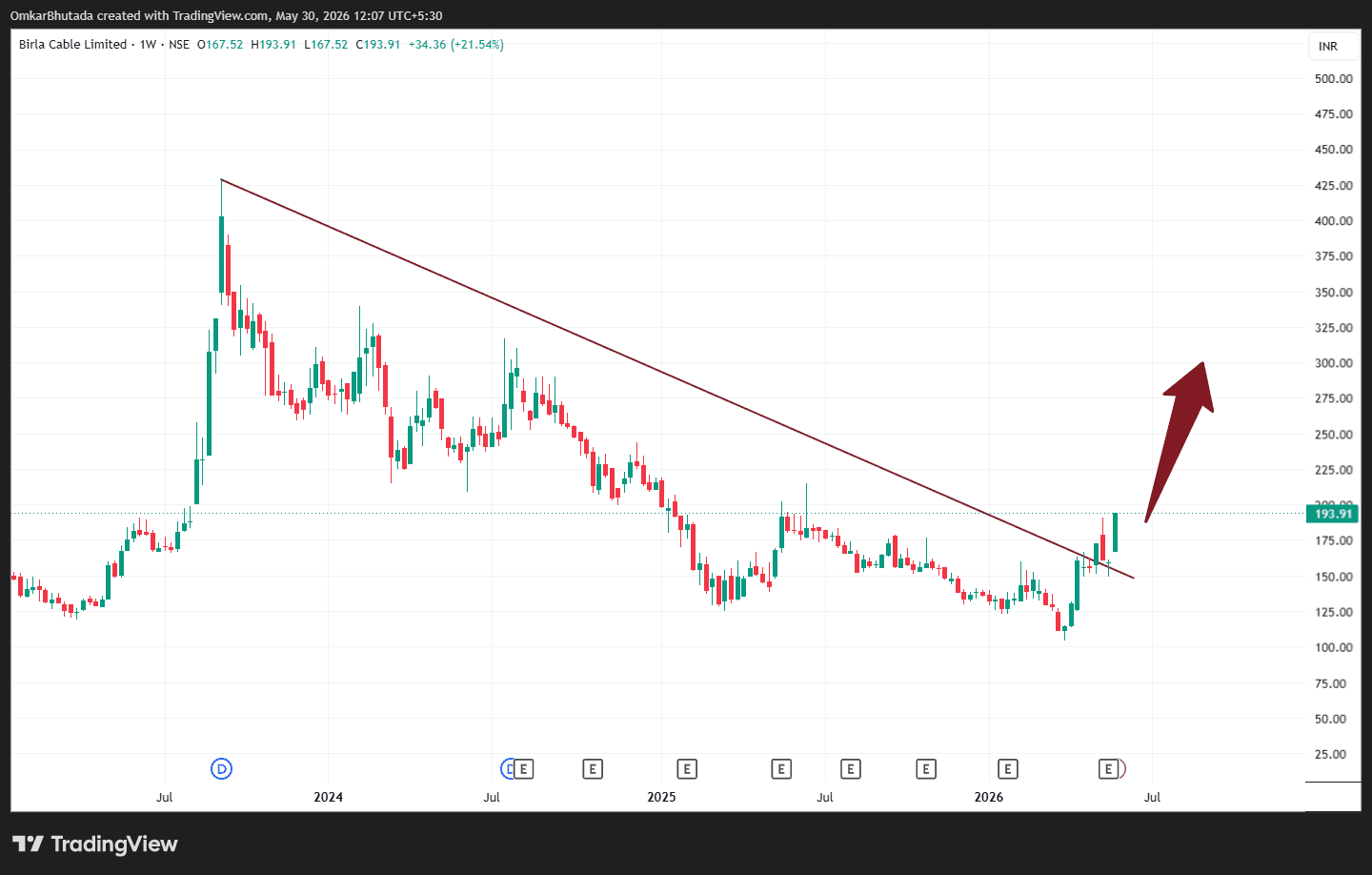The height and width of the screenshot is (875, 1372).
Task: Click the 500.00 level on price axis
Action: [x=1333, y=78]
